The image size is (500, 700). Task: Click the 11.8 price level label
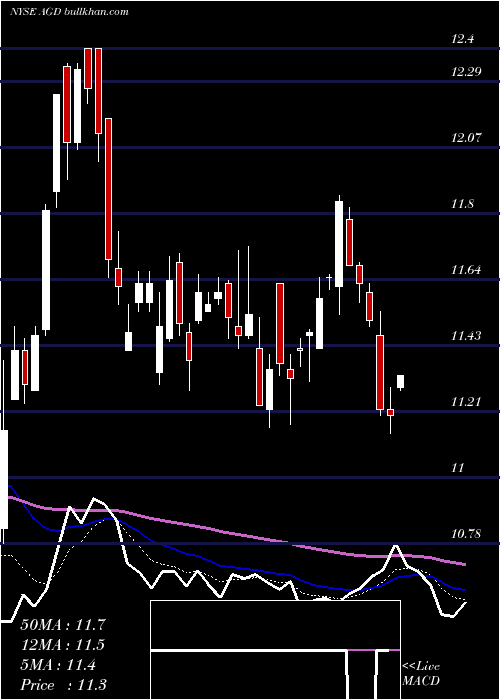tap(462, 204)
